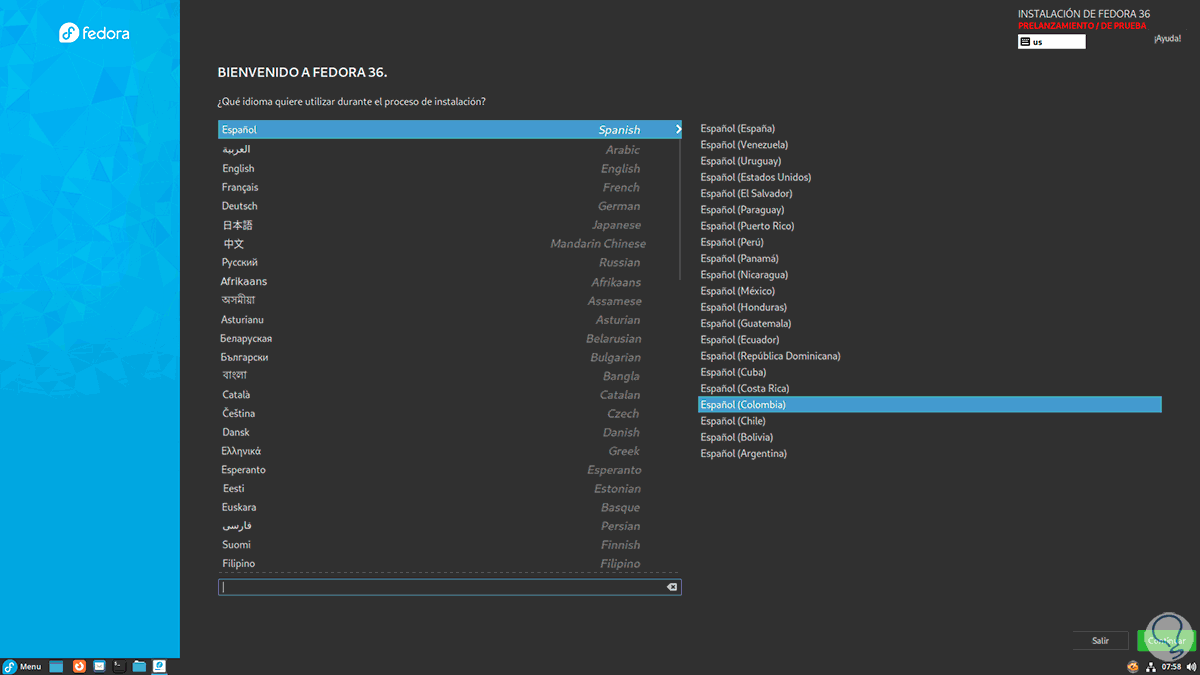The image size is (1200, 675).
Task: Clear the search box using the backspace icon
Action: click(671, 587)
